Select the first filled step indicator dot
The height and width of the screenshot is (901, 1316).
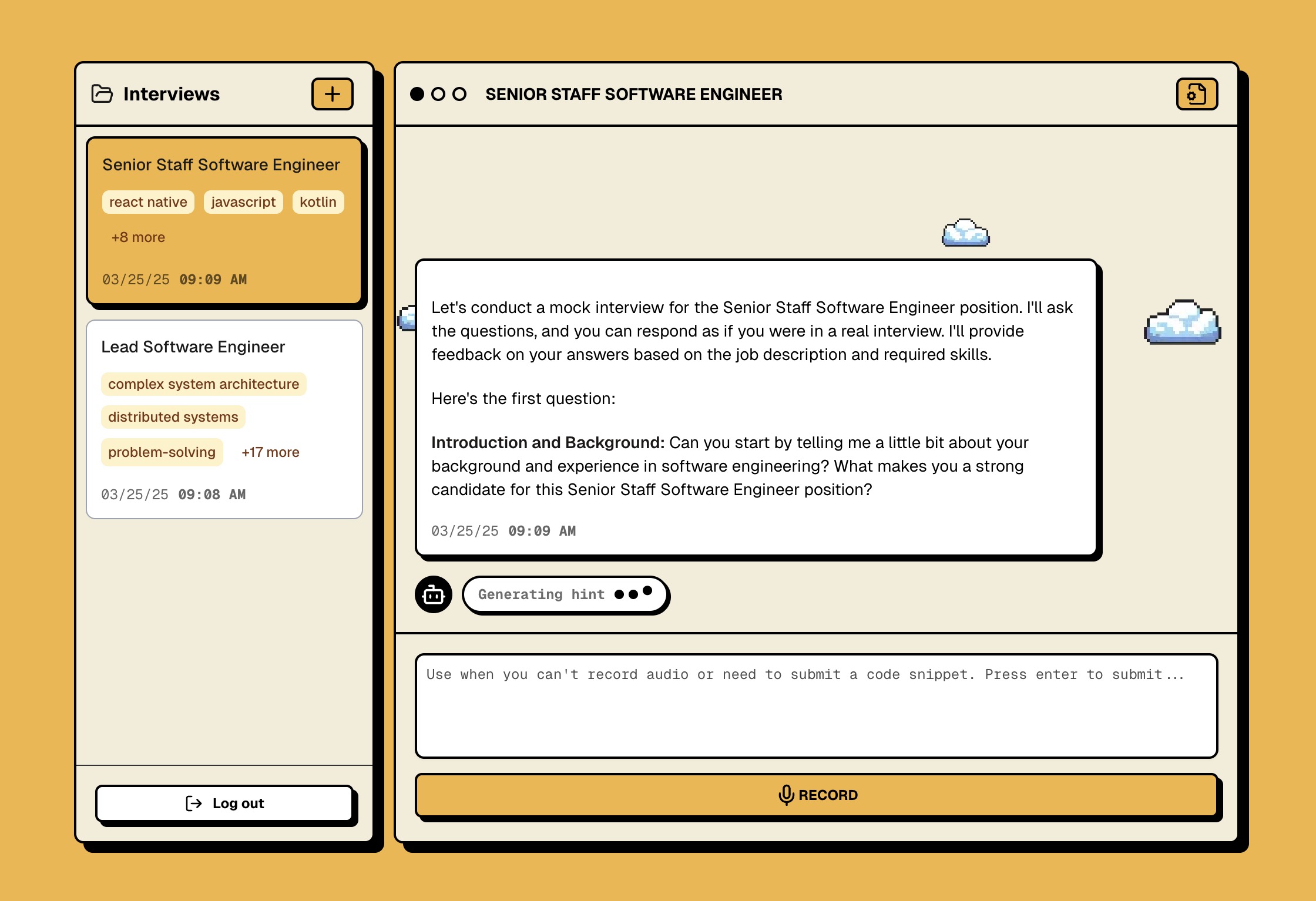(x=416, y=93)
